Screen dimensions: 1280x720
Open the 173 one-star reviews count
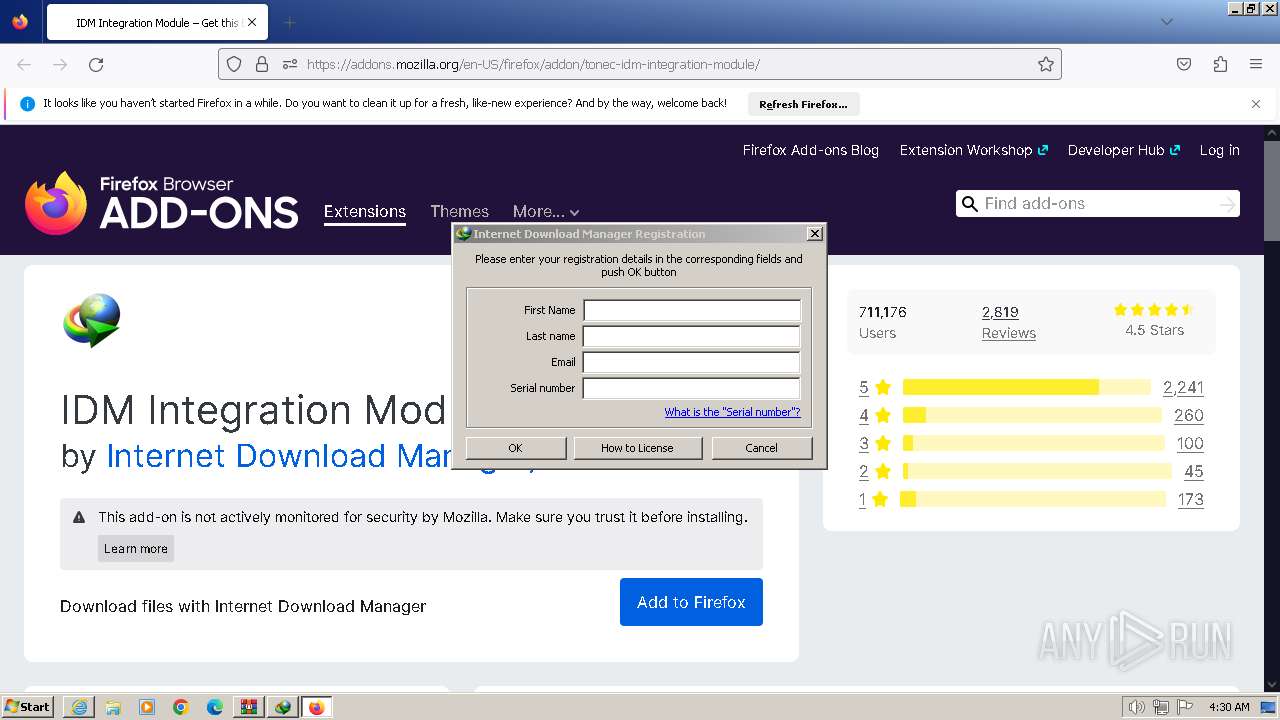pos(1190,499)
